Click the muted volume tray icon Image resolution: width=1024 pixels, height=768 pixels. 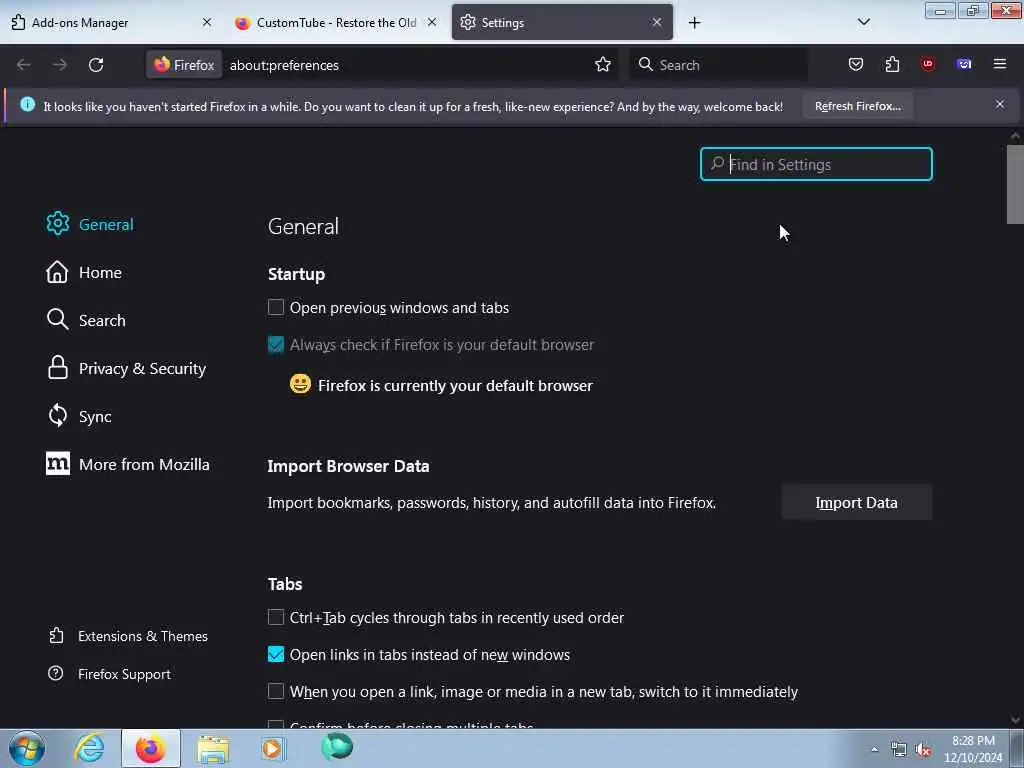pyautogui.click(x=923, y=750)
